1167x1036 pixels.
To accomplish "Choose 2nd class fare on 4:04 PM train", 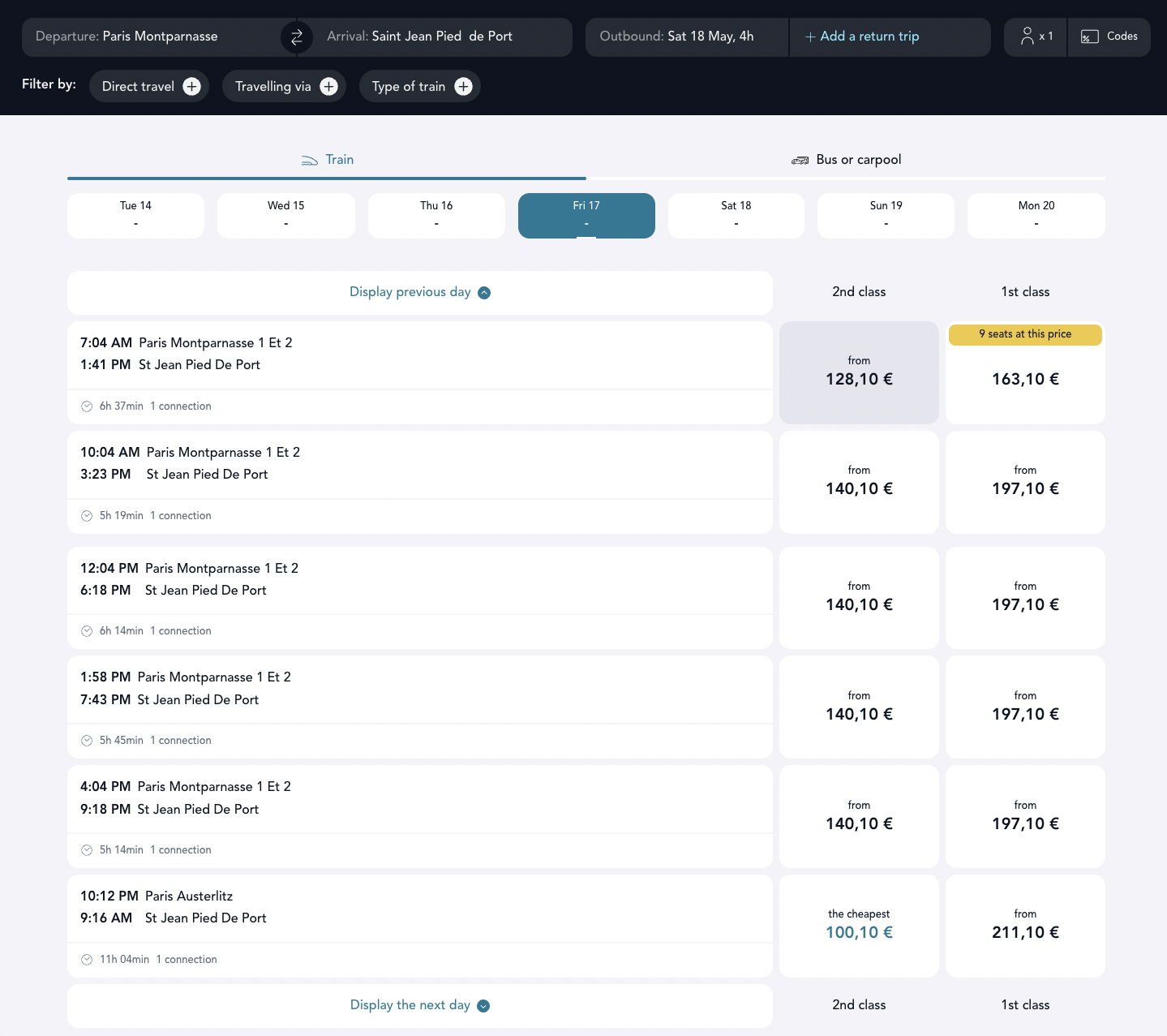I will [x=859, y=817].
